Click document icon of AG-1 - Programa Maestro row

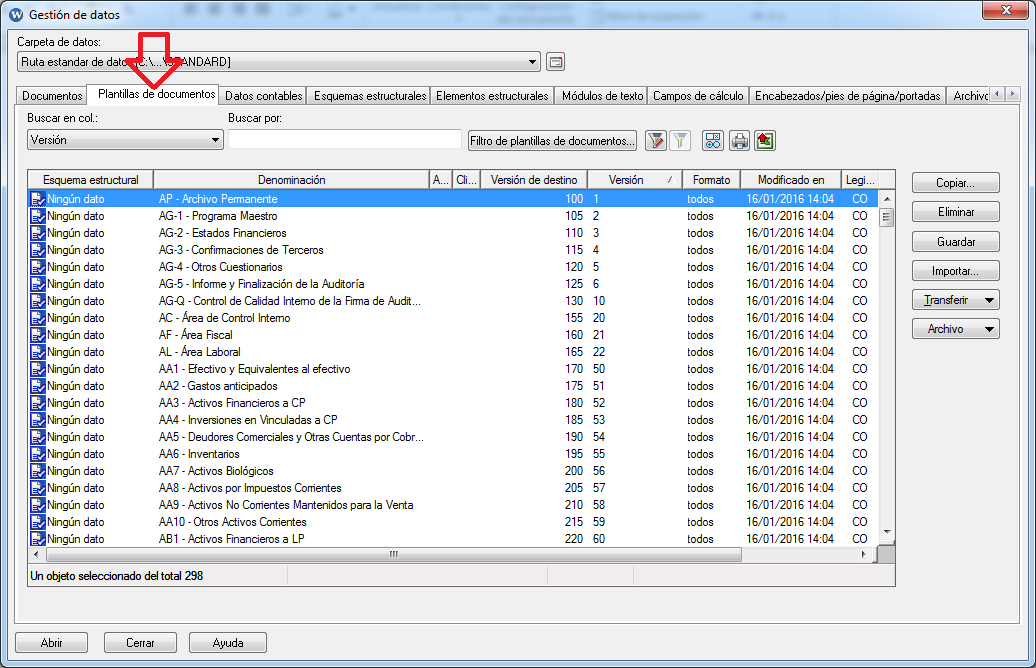(x=38, y=216)
